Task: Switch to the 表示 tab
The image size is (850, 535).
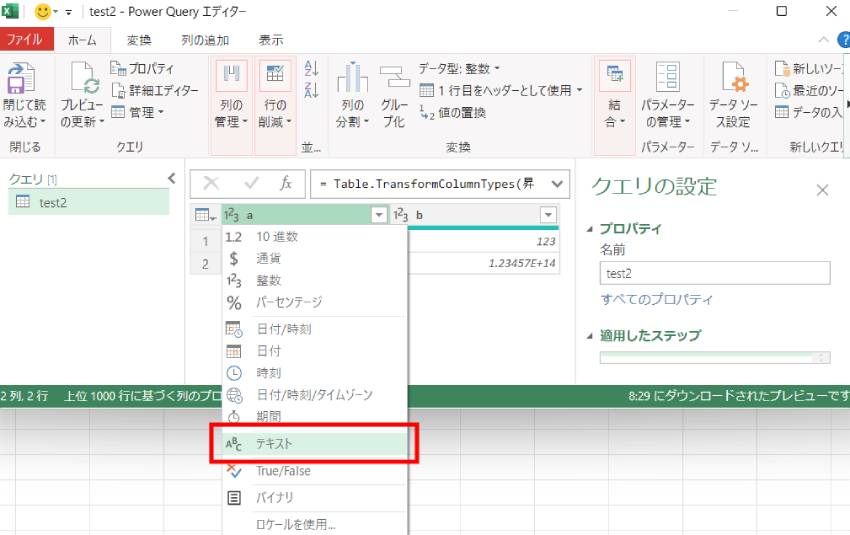Action: (271, 40)
